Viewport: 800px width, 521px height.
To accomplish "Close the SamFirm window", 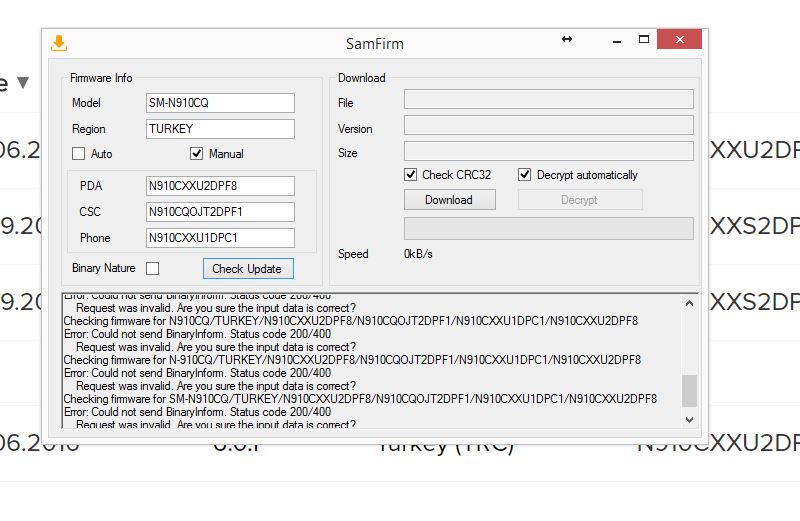I will pos(680,39).
